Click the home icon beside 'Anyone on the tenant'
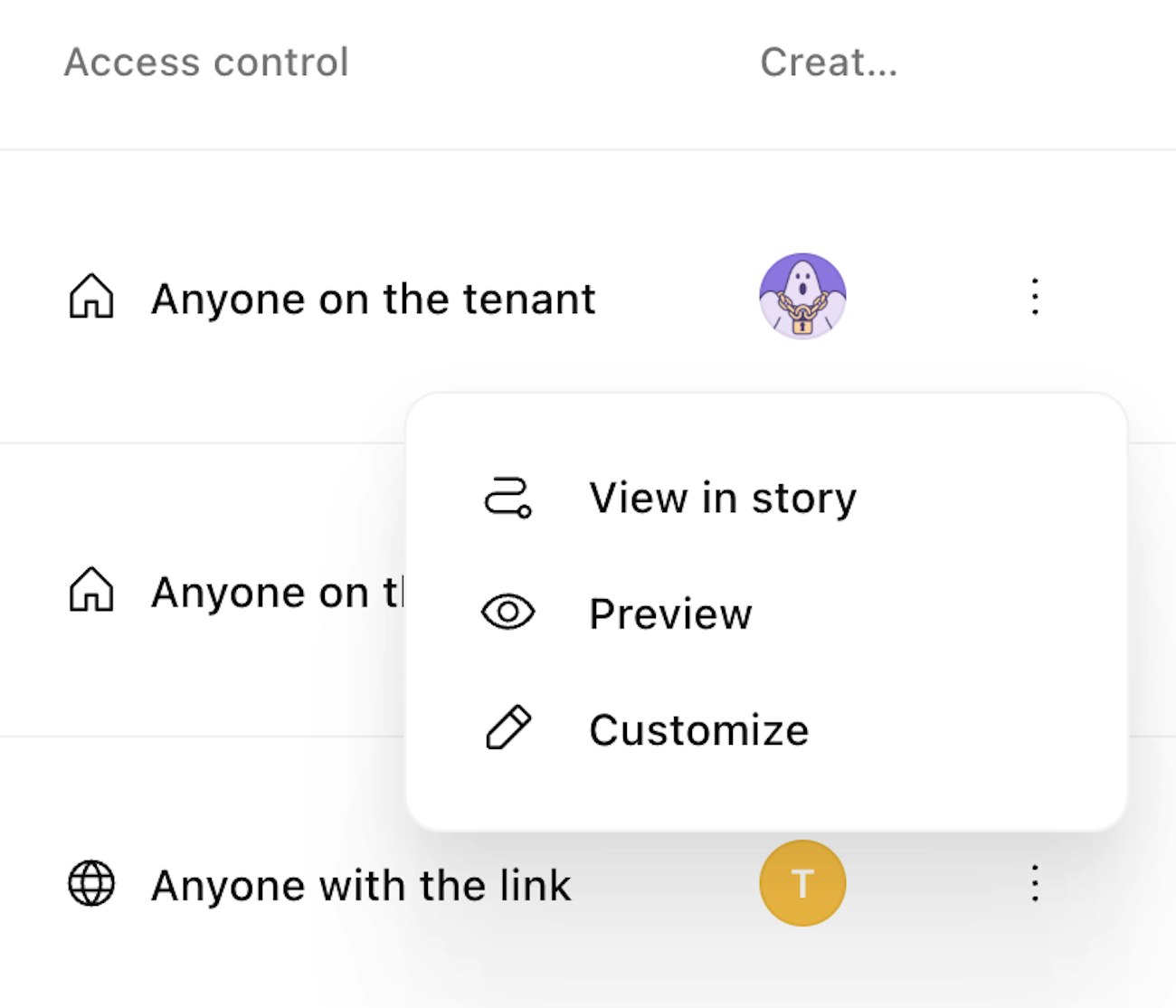 91,297
